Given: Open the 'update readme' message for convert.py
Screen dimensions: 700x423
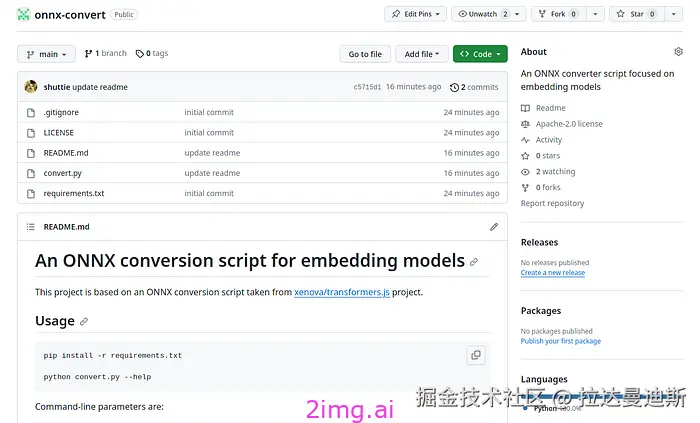Looking at the screenshot, I should pos(212,173).
